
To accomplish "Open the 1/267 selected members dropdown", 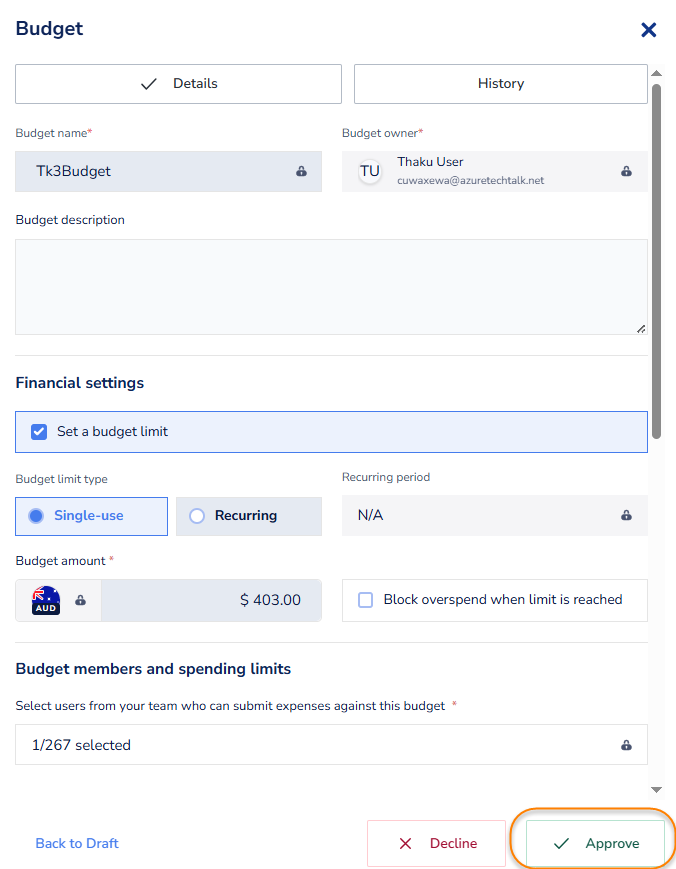I will [320, 745].
